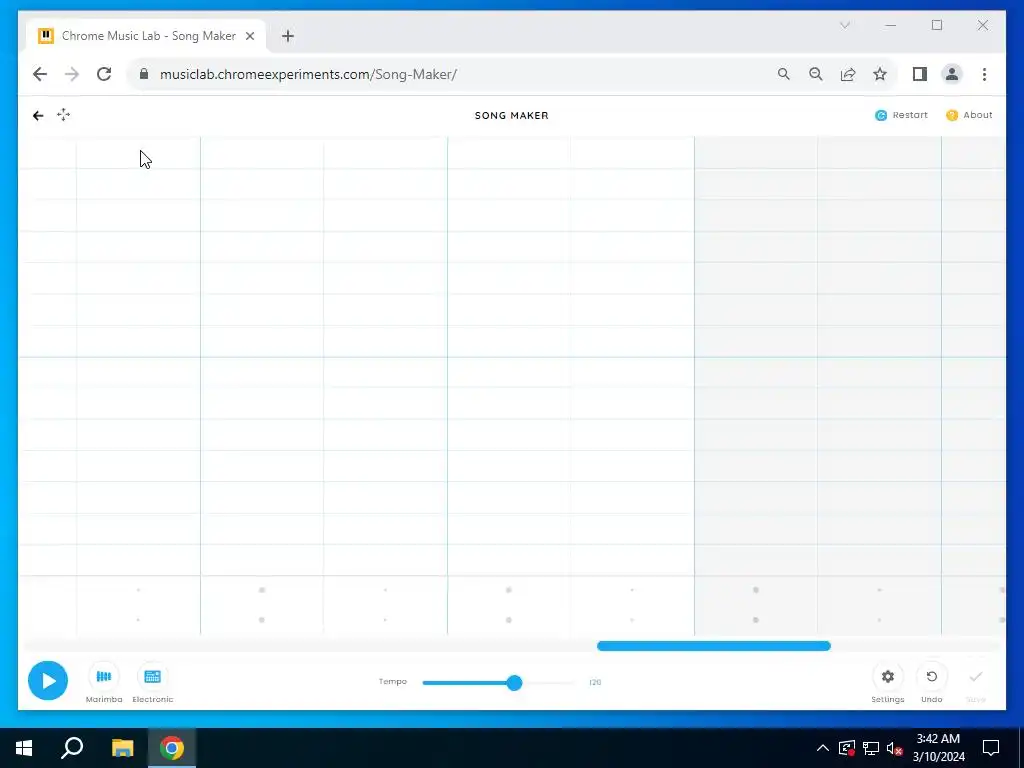Viewport: 1024px width, 768px height.
Task: Go back using Song Maker's left arrow
Action: coord(38,116)
